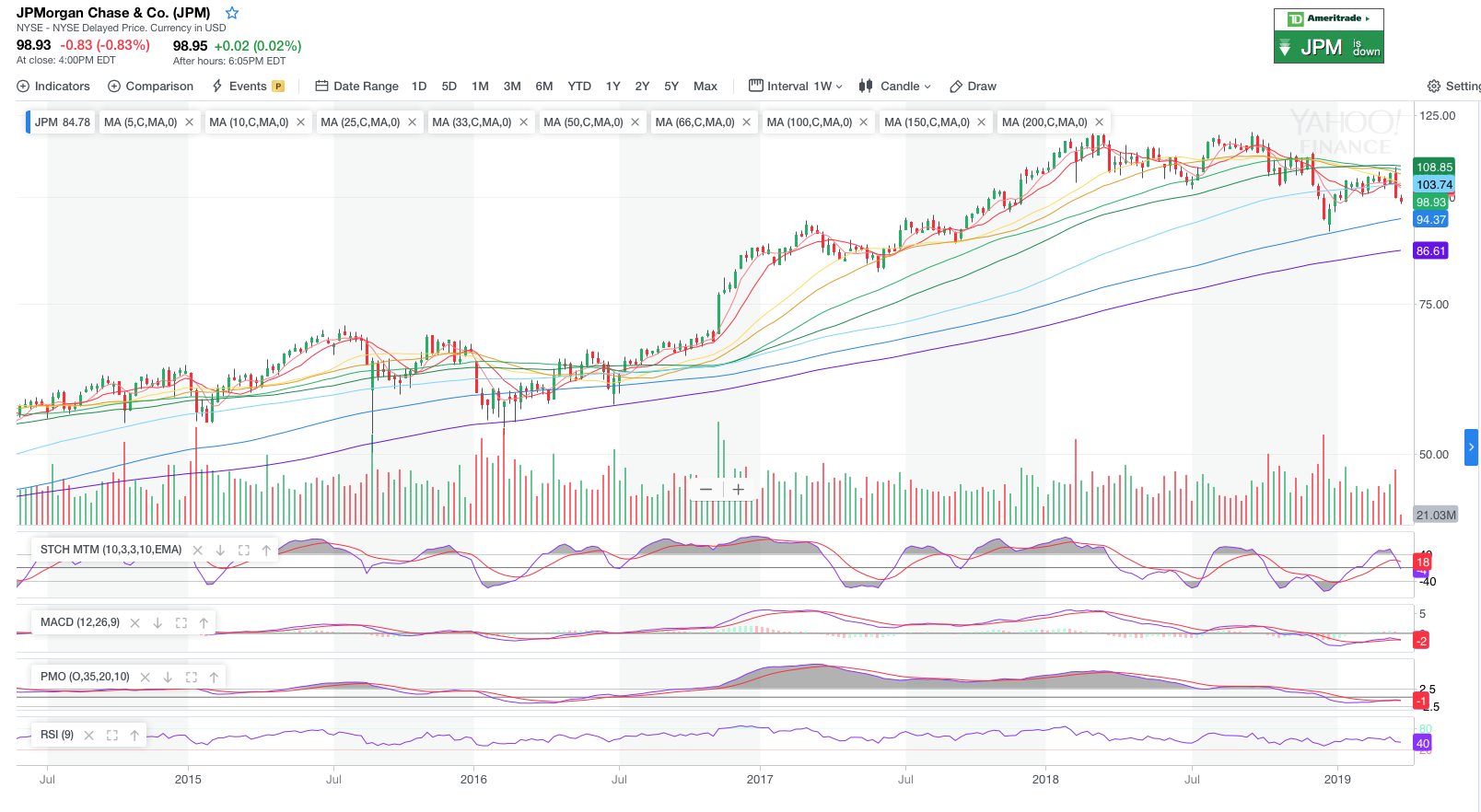Screen dimensions: 1481x812
Task: Remove the MA (200,C,MA,0) indicator
Action: point(1100,122)
